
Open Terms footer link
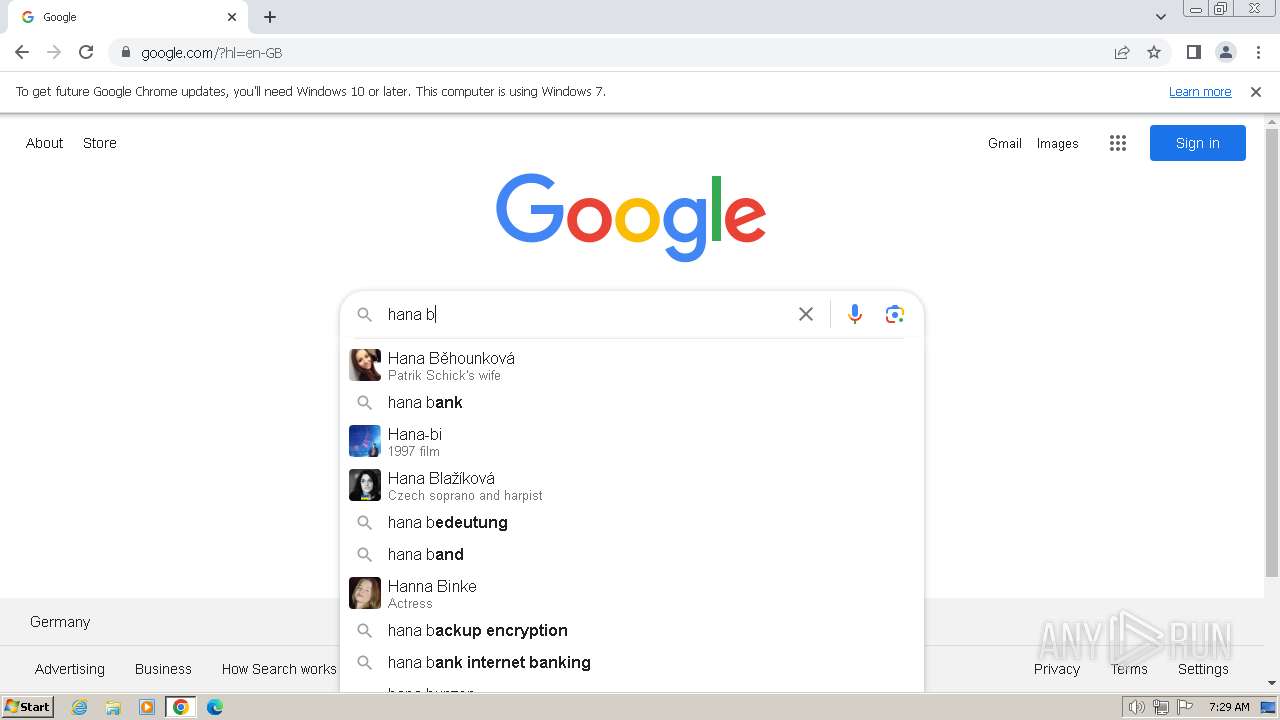click(1129, 669)
